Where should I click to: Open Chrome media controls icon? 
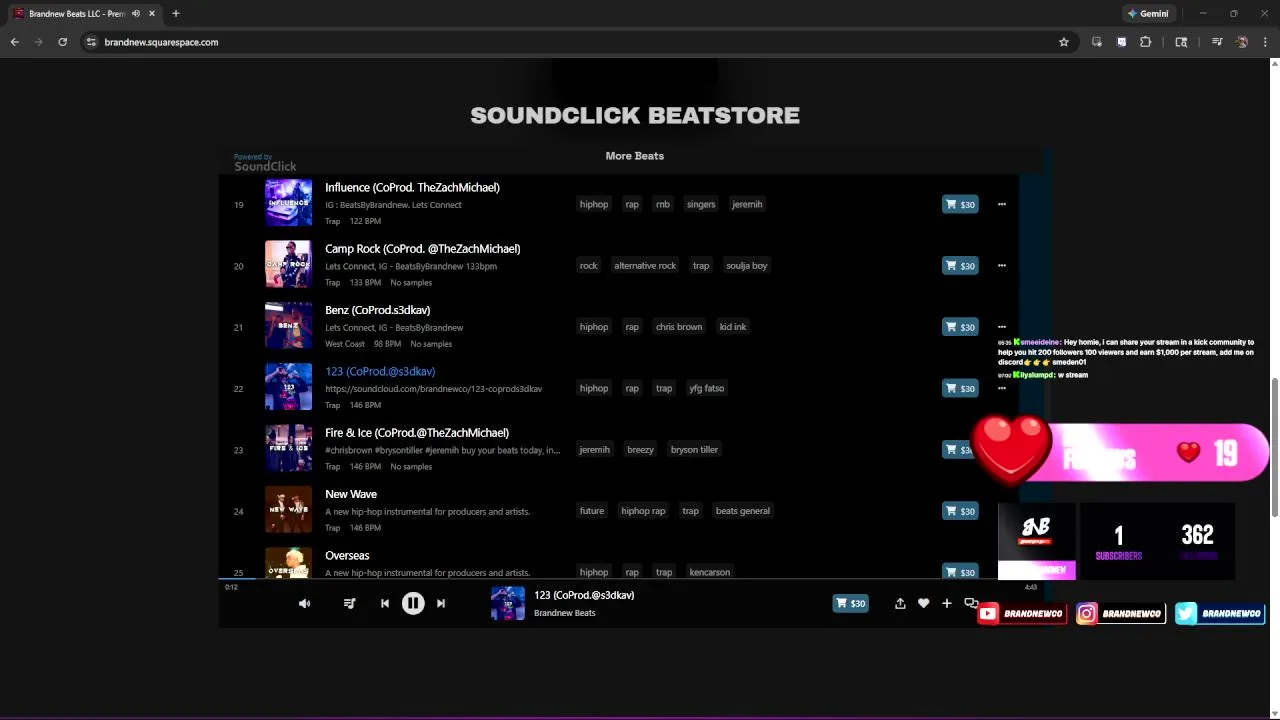(1217, 42)
